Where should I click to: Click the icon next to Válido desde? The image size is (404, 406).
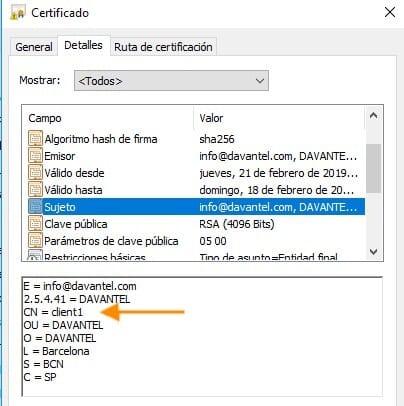pos(35,173)
